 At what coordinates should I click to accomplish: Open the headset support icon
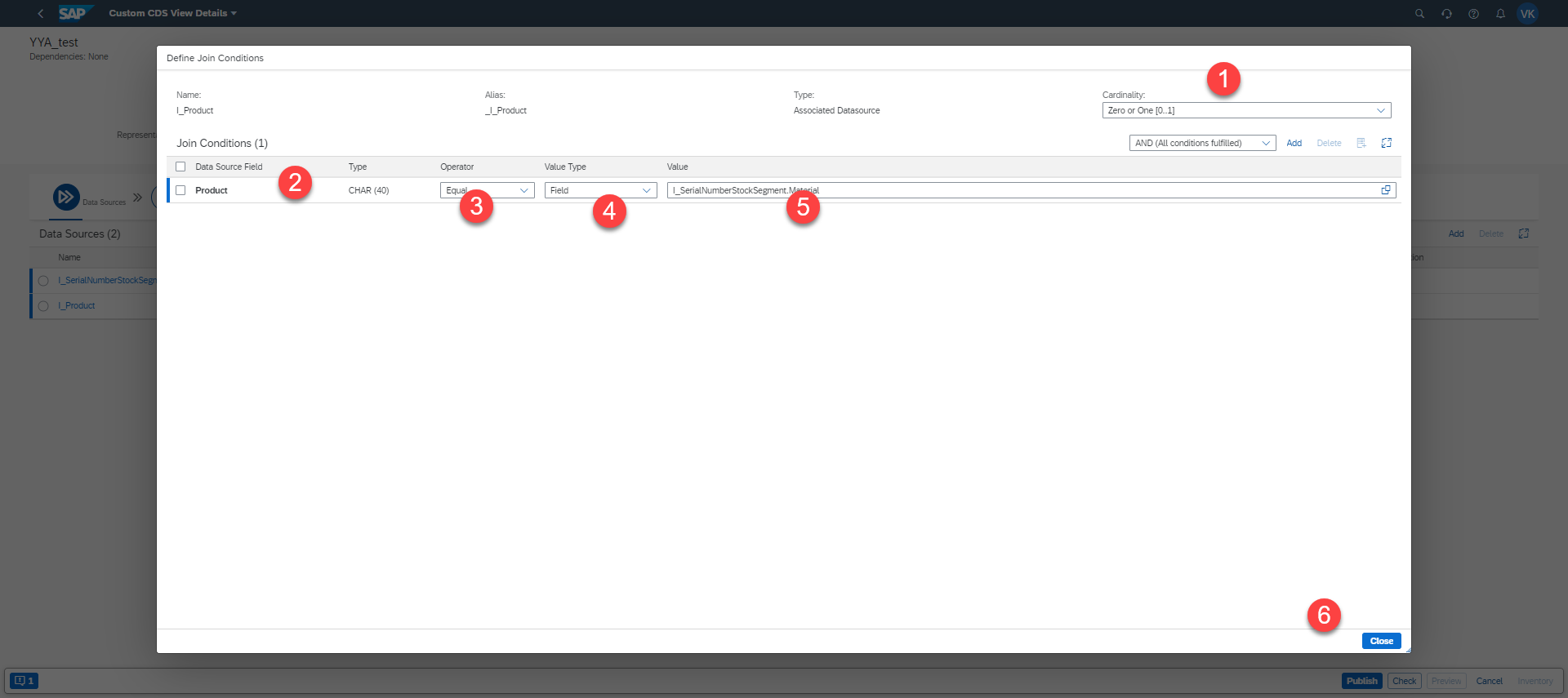click(1446, 14)
